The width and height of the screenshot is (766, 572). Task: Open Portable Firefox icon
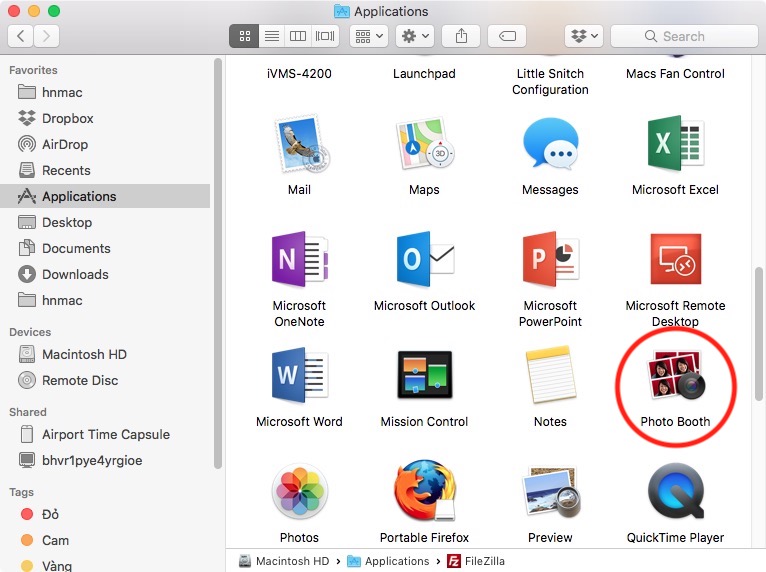pyautogui.click(x=425, y=490)
